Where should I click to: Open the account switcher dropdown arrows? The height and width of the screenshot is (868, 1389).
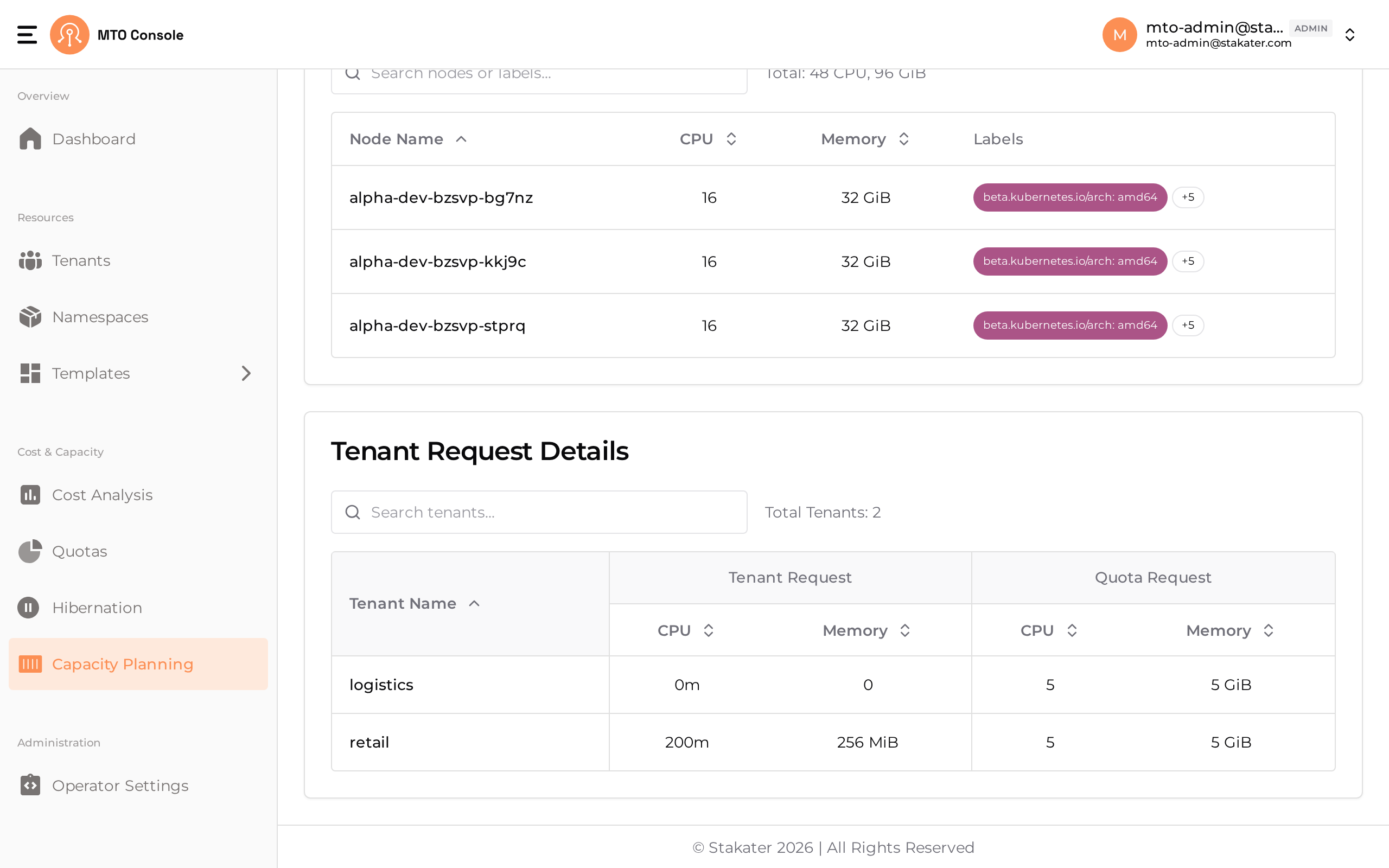[x=1350, y=35]
